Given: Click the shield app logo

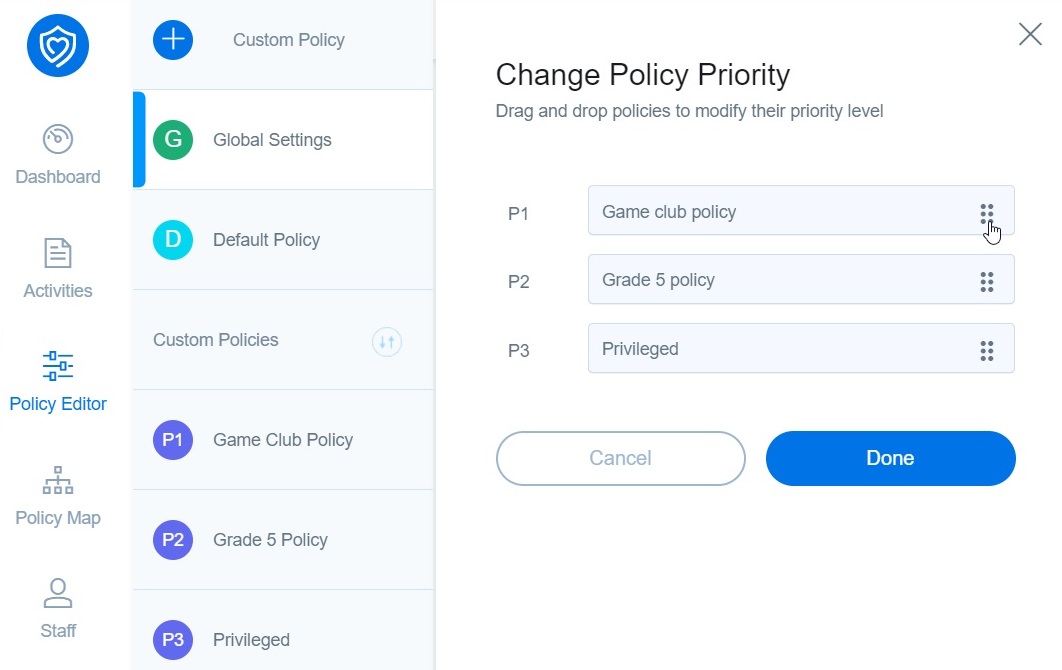Looking at the screenshot, I should [57, 45].
